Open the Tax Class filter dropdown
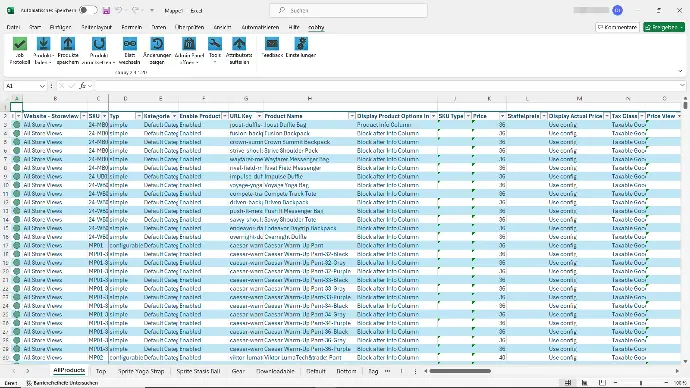The height and width of the screenshot is (388, 690). 642,116
